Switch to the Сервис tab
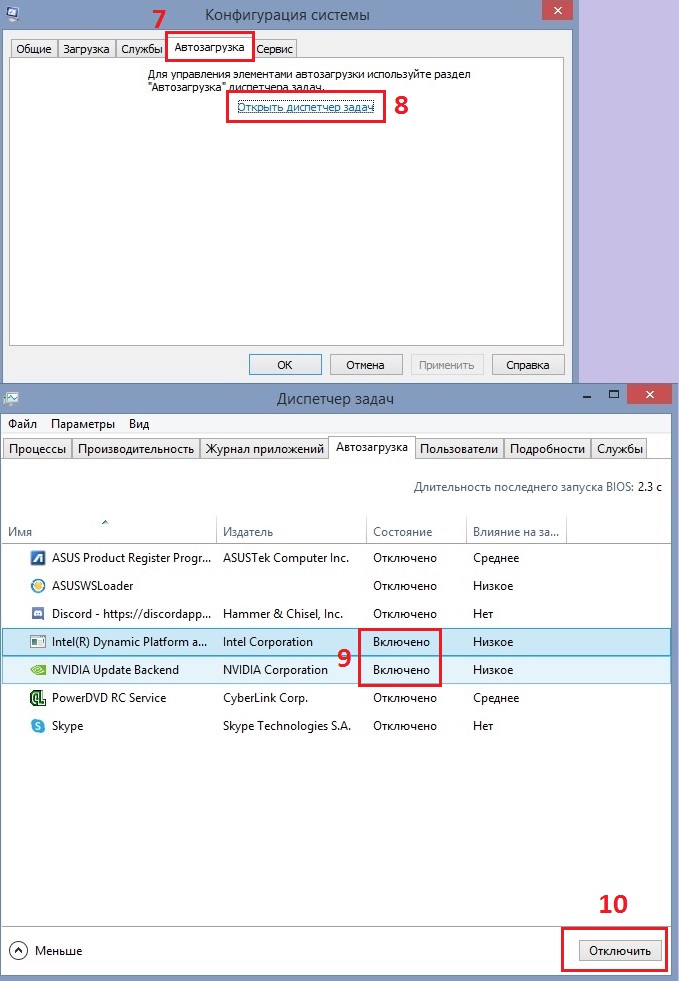This screenshot has width=679, height=981. 274,49
